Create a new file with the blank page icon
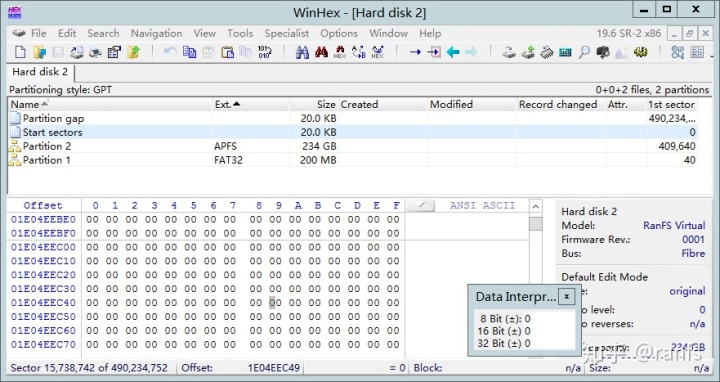The height and width of the screenshot is (382, 720). click(x=20, y=52)
